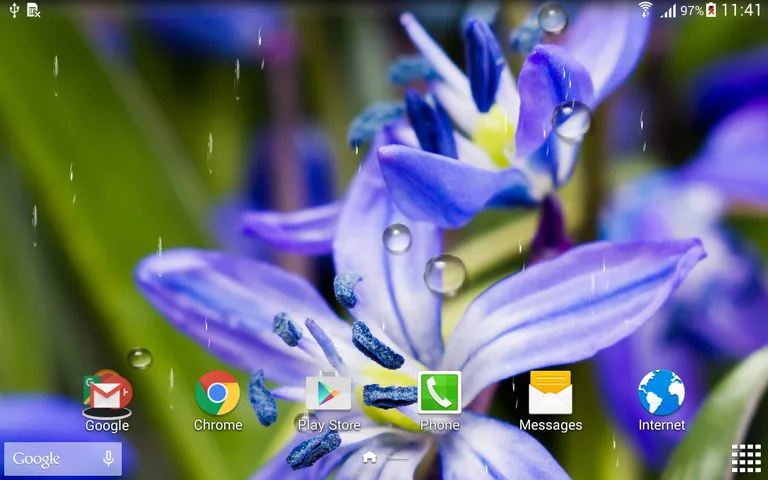The image size is (768, 480).
Task: Tap the 11:41 clock
Action: tap(741, 10)
